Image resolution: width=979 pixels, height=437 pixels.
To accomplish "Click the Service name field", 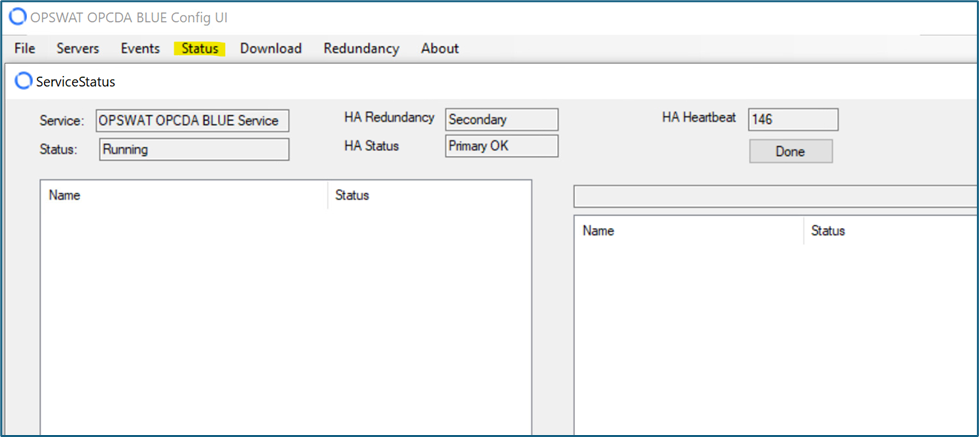I will [x=192, y=121].
